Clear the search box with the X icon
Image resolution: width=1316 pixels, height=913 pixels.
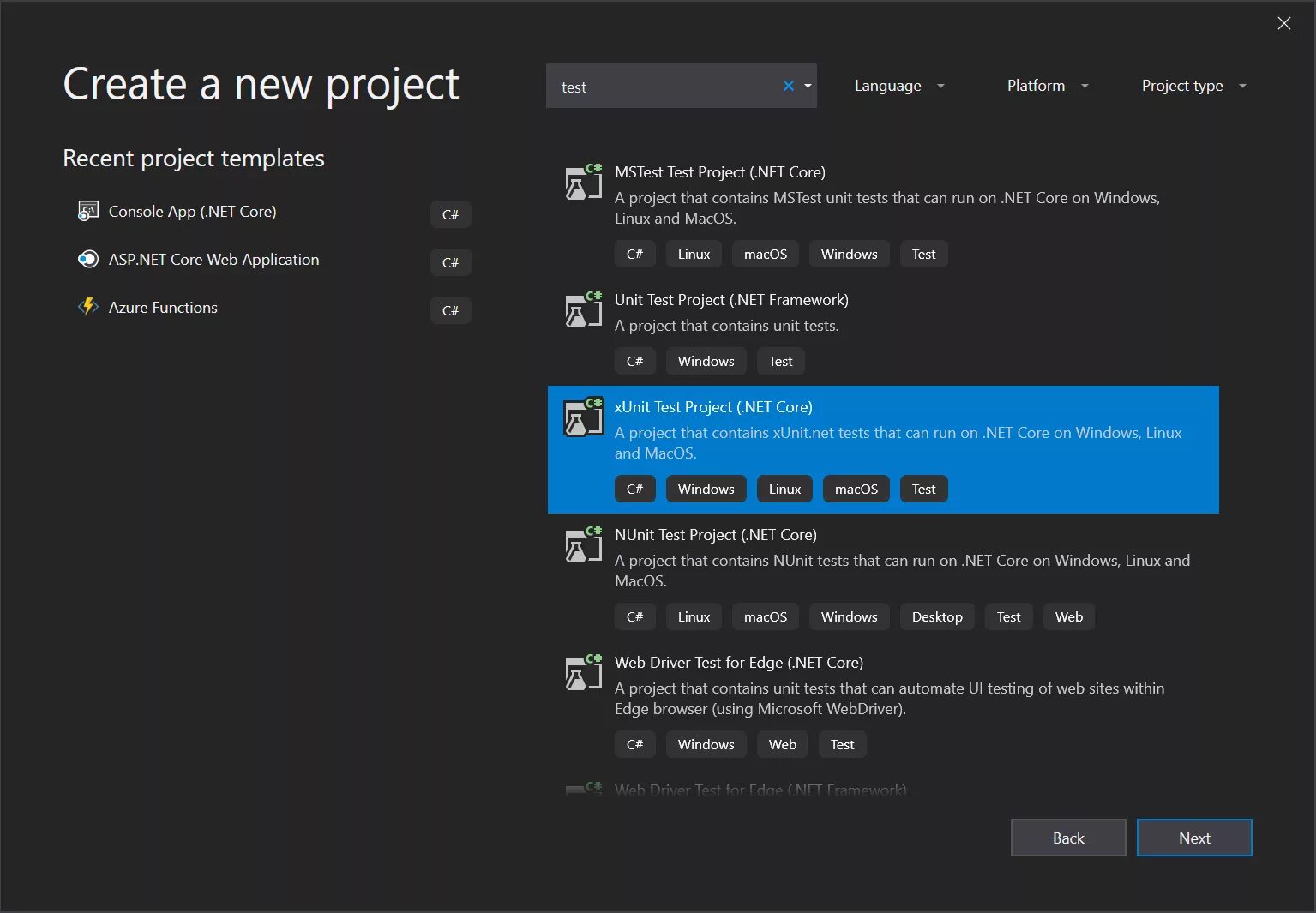[788, 86]
